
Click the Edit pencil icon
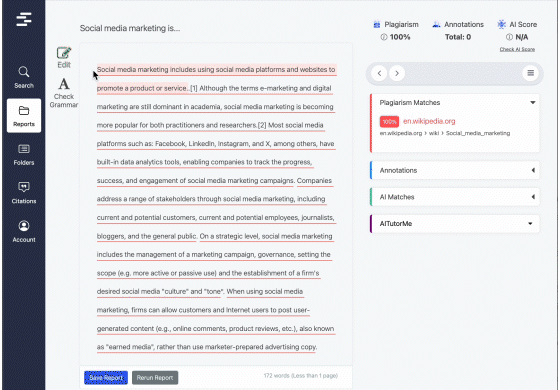(x=64, y=53)
